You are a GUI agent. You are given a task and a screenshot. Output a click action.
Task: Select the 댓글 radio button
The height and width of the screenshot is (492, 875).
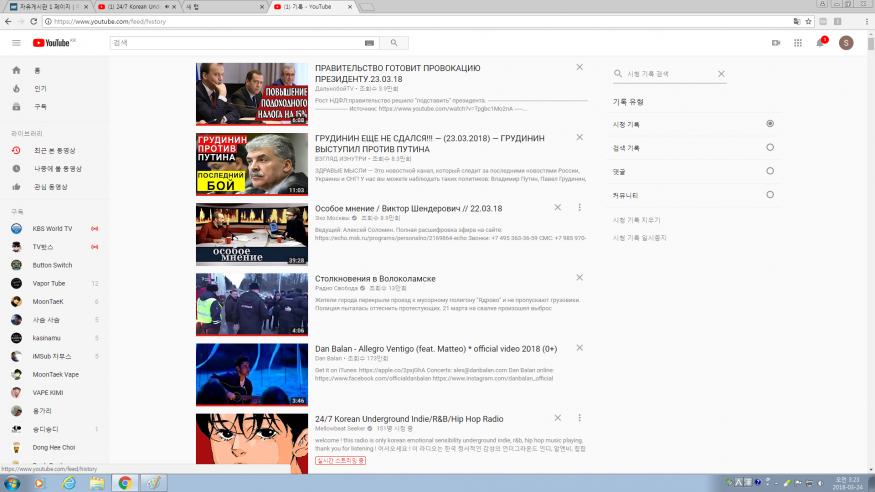[x=769, y=171]
